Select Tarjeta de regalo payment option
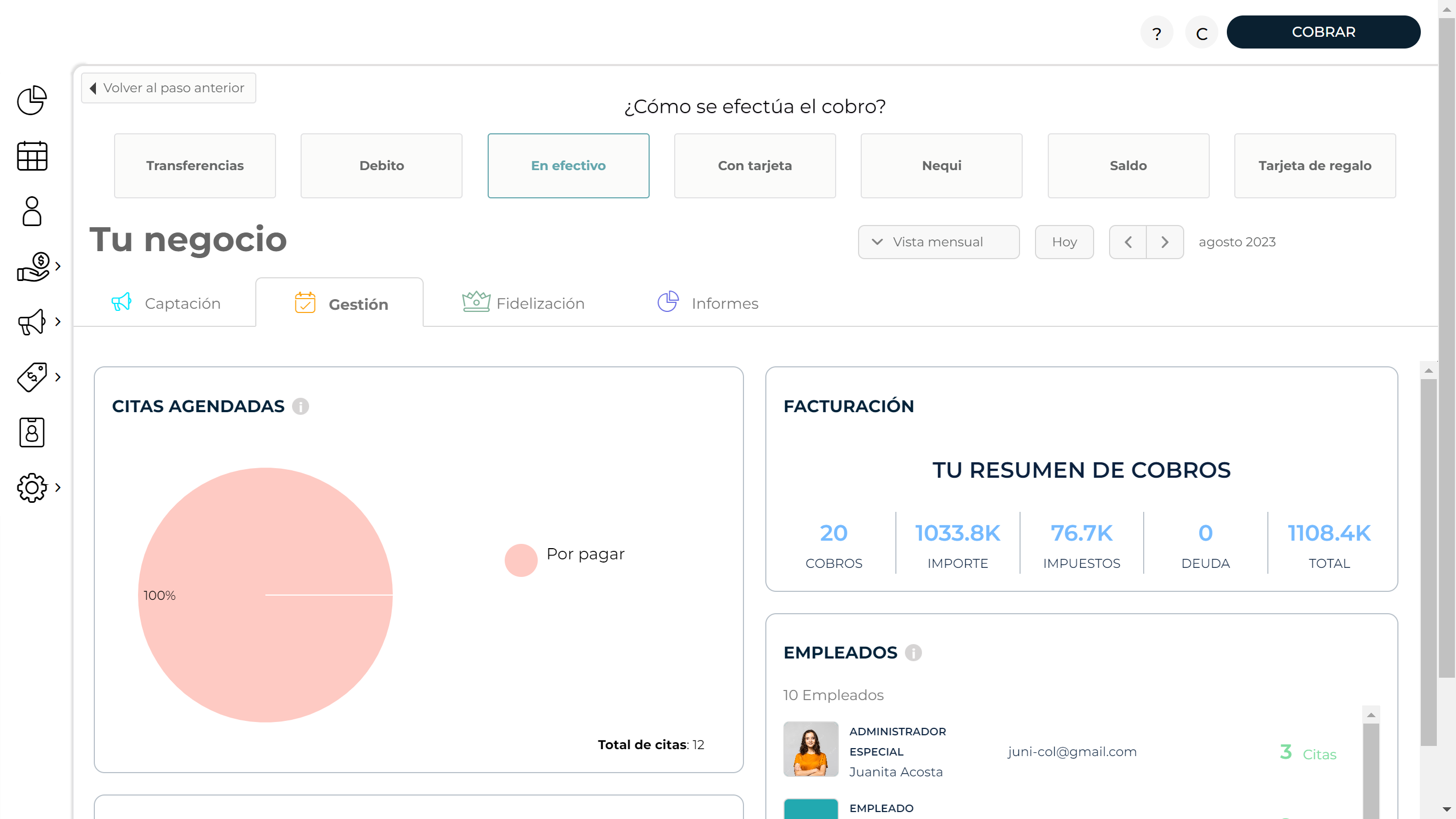The image size is (1456, 819). [x=1315, y=166]
